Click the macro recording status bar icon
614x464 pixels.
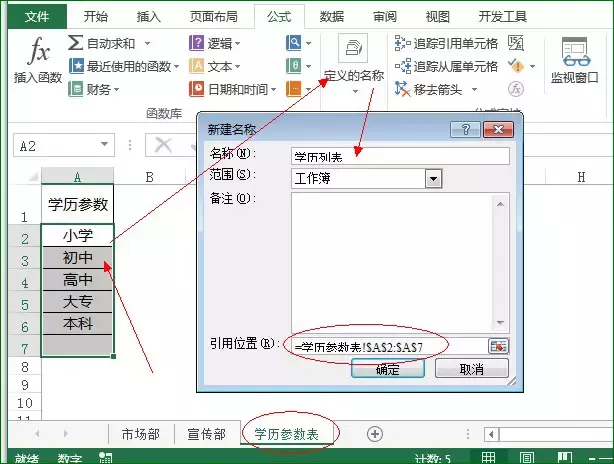pos(105,457)
